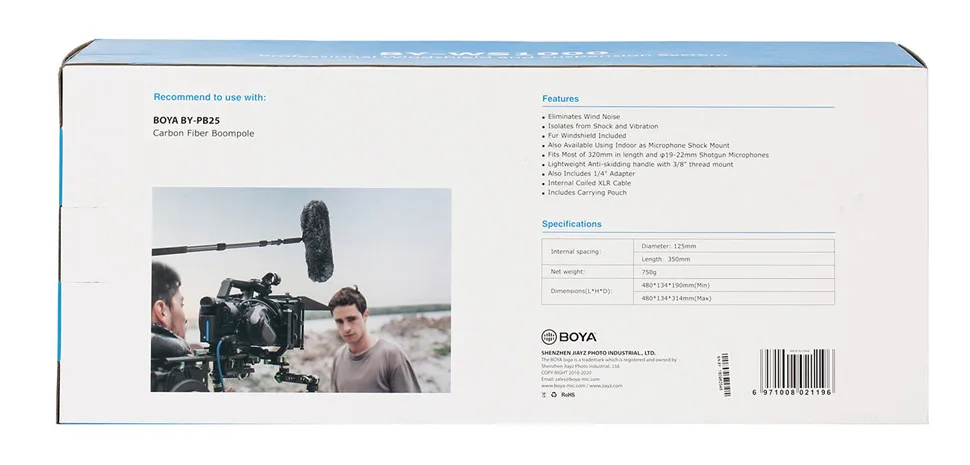Screen dimensions: 970x465
Task: Click the '750g' table cell
Action: click(x=734, y=271)
